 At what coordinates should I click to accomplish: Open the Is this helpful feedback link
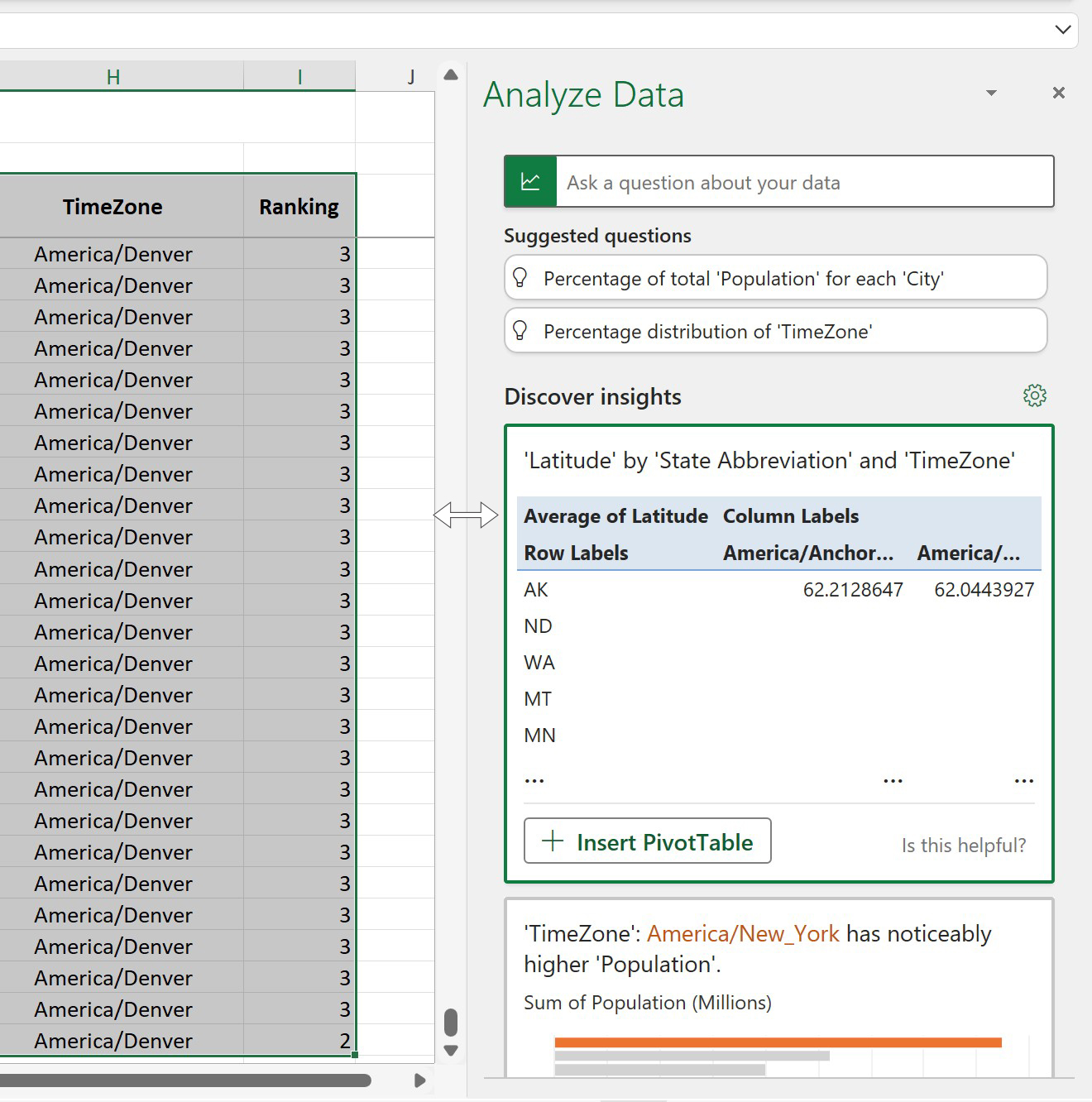(x=963, y=845)
